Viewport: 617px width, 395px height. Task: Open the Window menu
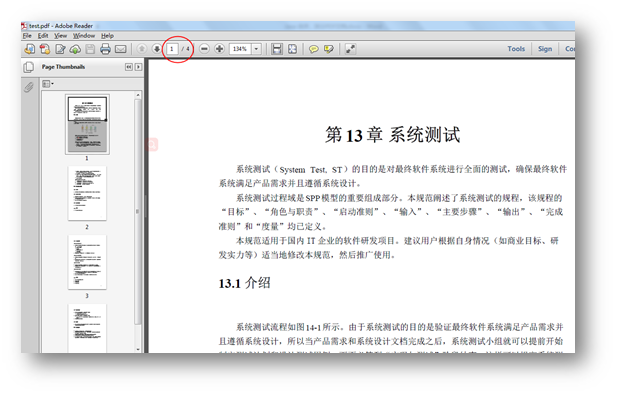(x=84, y=36)
